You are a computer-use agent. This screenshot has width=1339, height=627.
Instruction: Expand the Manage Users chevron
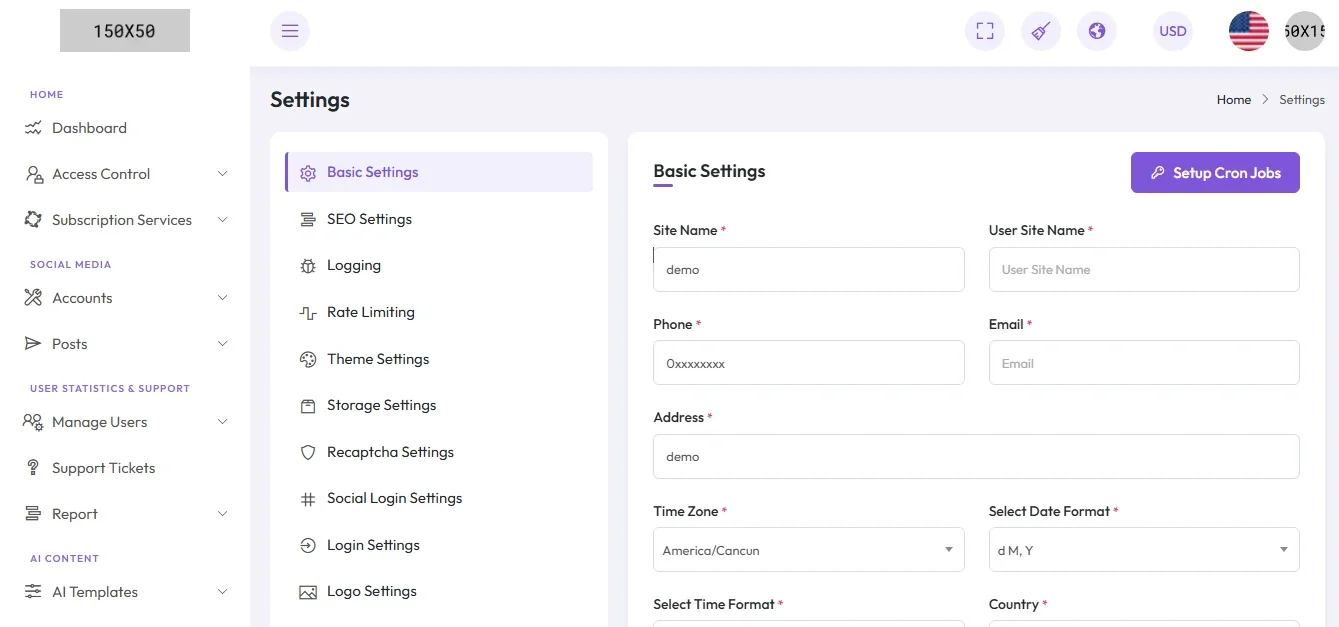pos(222,422)
